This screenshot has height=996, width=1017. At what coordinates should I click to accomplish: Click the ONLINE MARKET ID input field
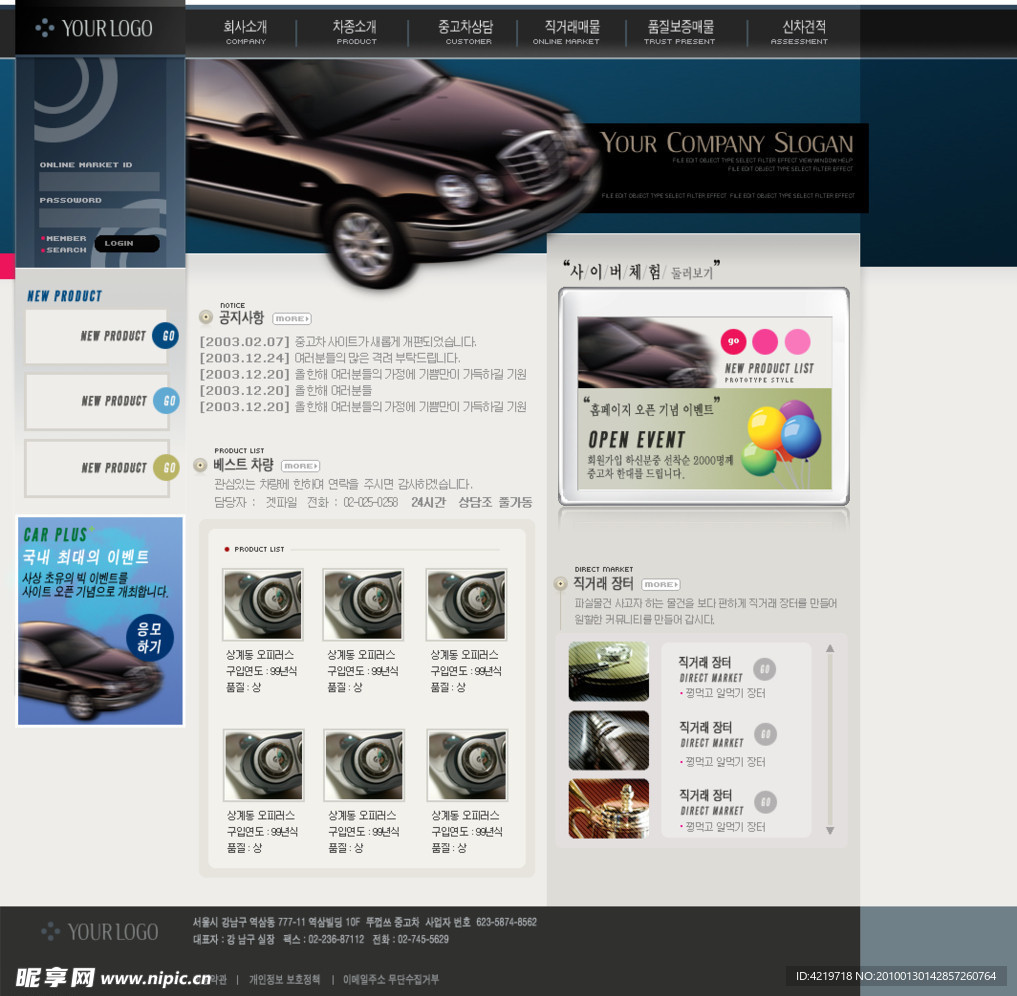[99, 182]
